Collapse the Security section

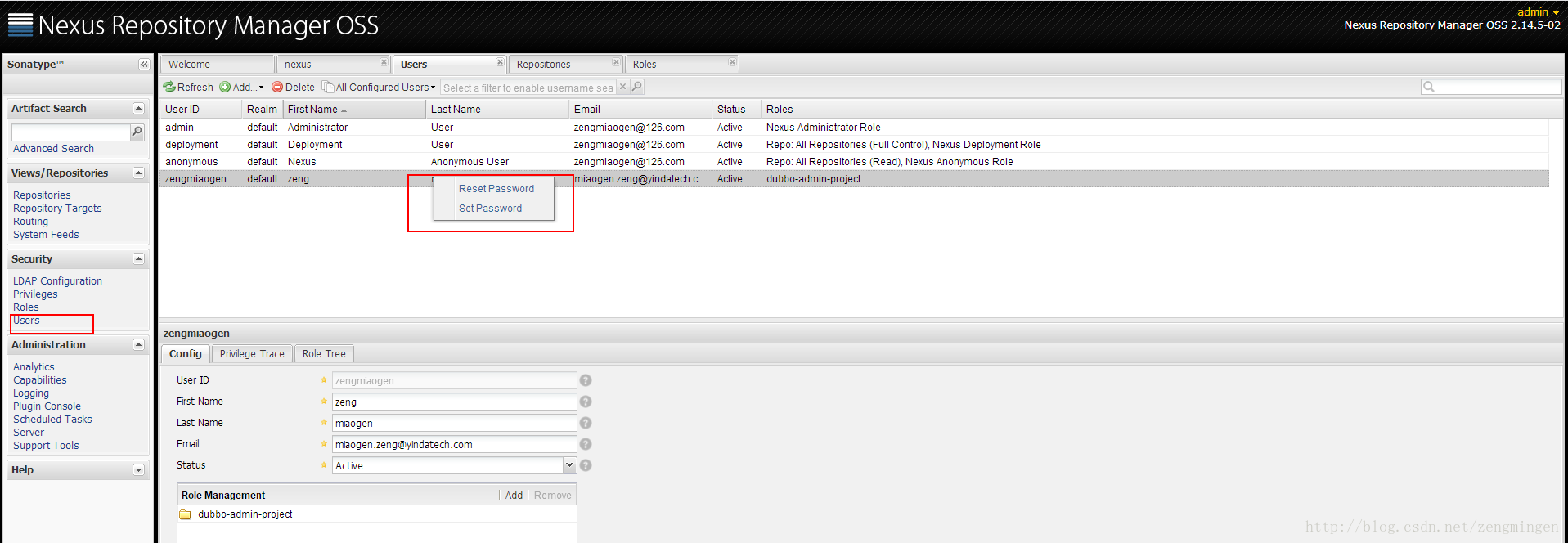coord(138,258)
